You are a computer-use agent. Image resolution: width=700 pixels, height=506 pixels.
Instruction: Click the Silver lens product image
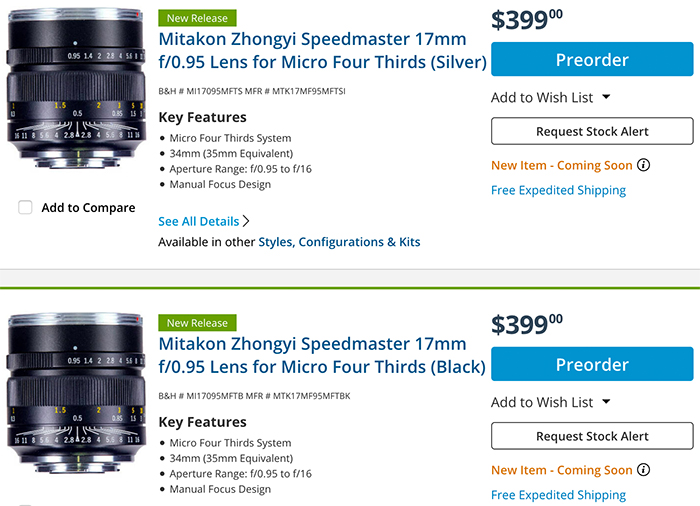pyautogui.click(x=77, y=95)
